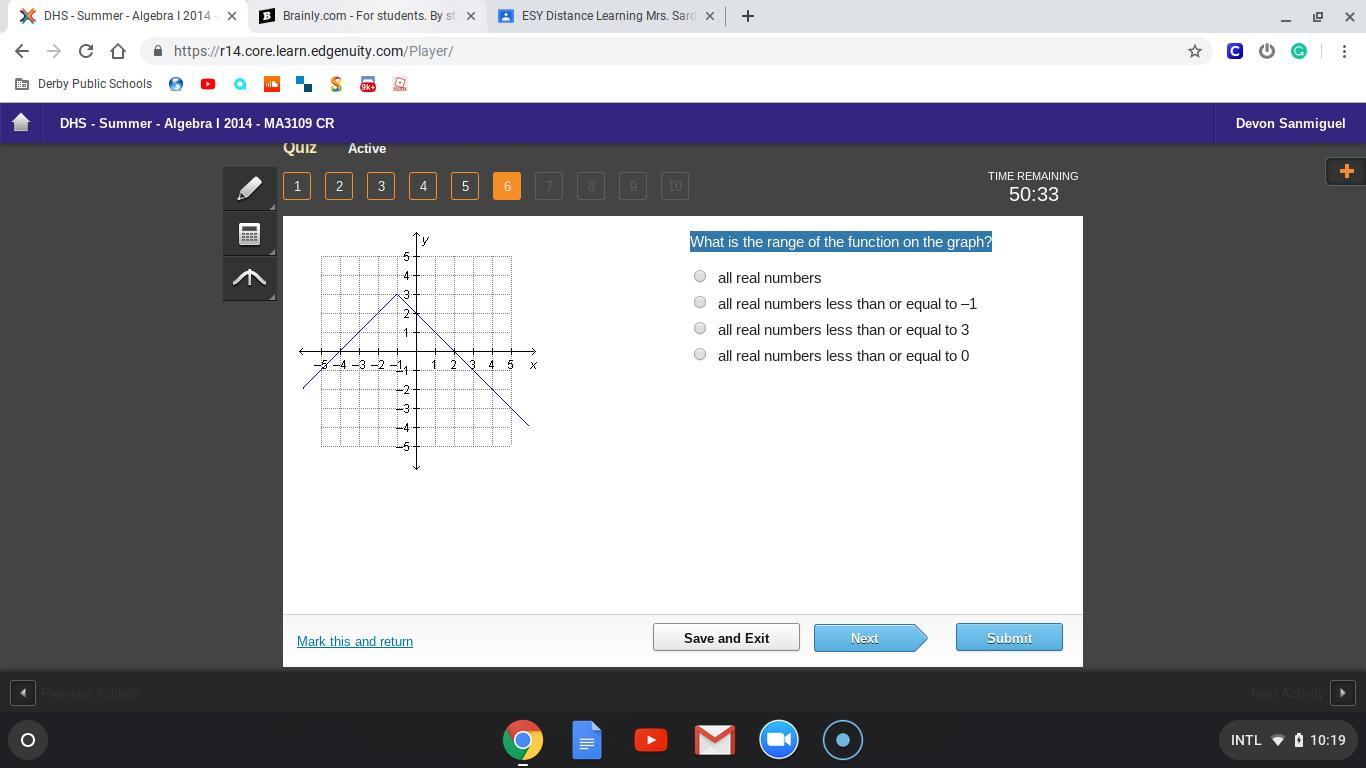The image size is (1366, 768).
Task: Reload the current page
Action: click(86, 51)
